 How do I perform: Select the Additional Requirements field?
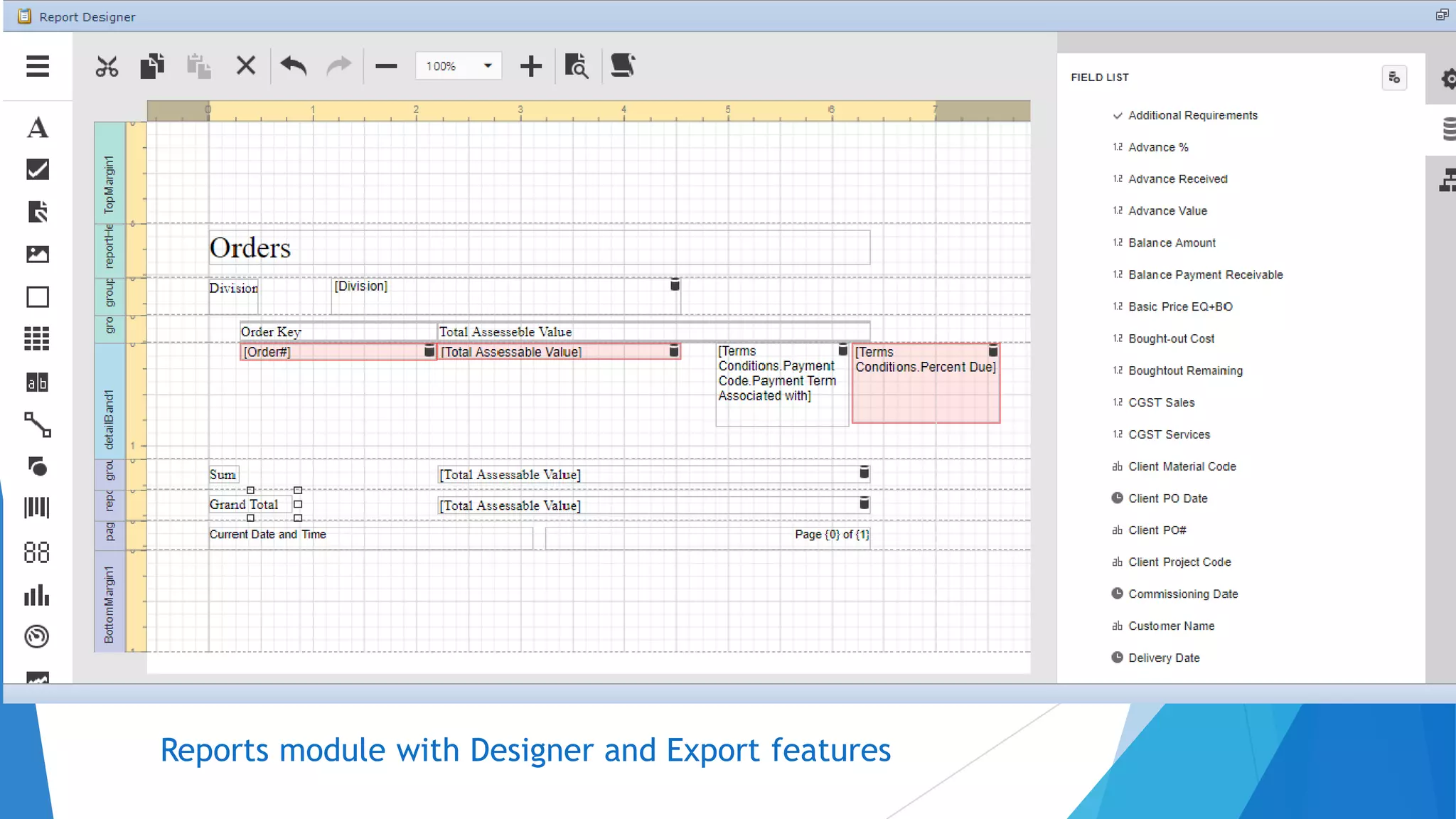point(1192,115)
